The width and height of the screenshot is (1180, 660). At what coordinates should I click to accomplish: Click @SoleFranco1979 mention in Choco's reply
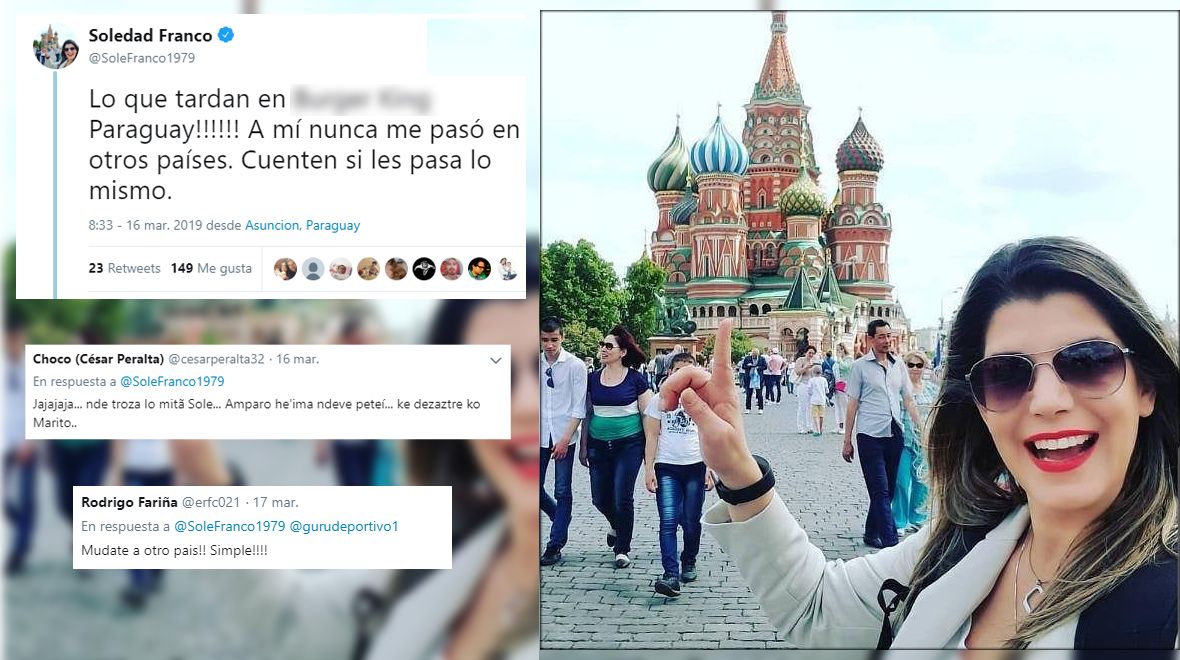click(x=172, y=382)
